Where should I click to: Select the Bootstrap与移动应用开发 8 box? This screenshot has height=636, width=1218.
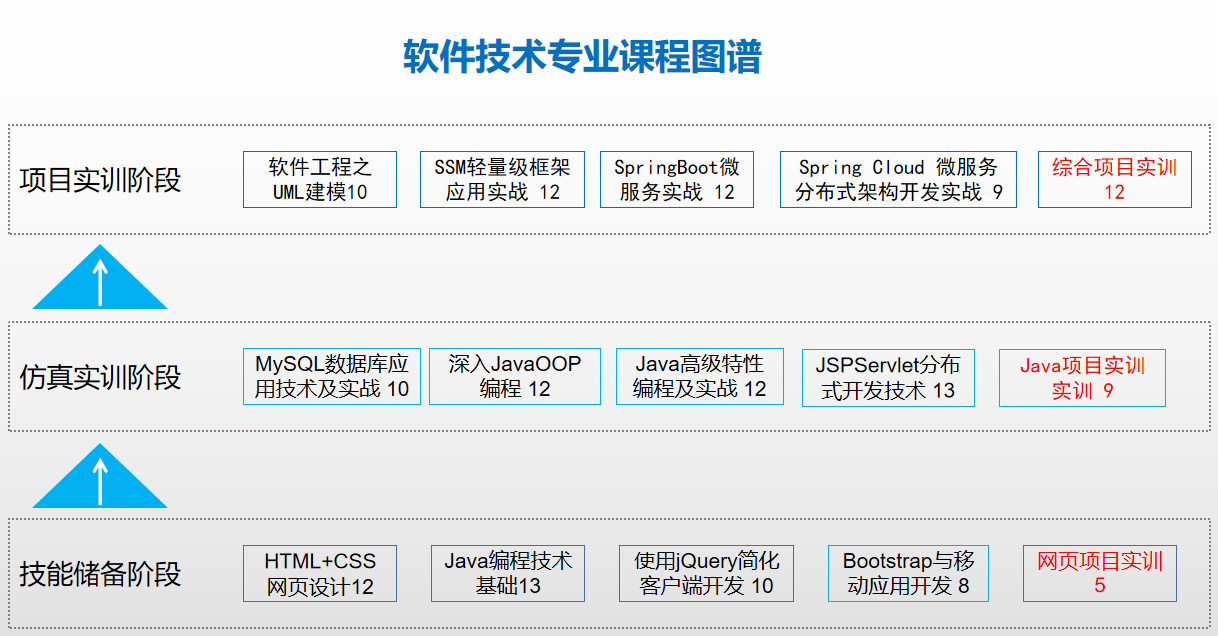[x=908, y=574]
